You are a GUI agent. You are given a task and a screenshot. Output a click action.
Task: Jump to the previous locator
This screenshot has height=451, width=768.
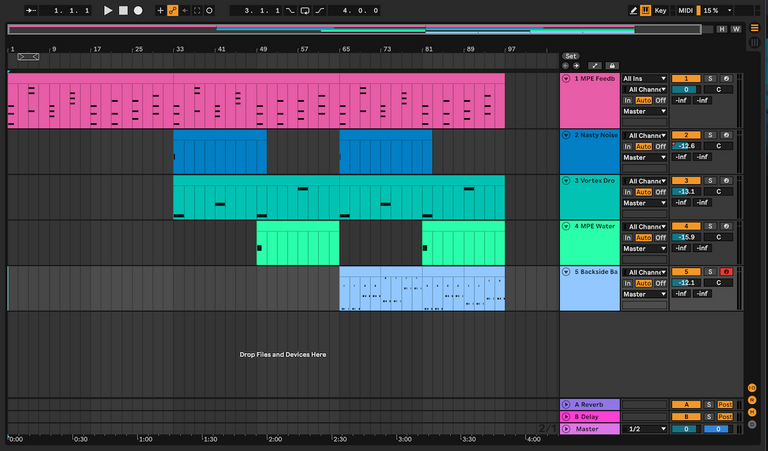click(566, 66)
